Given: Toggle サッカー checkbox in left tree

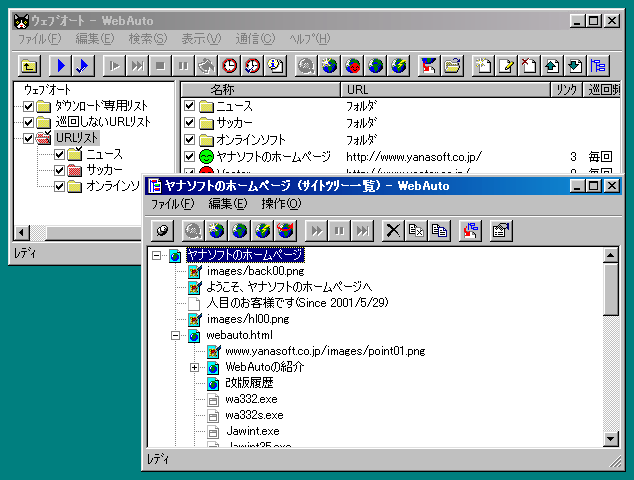Looking at the screenshot, I should [59, 170].
